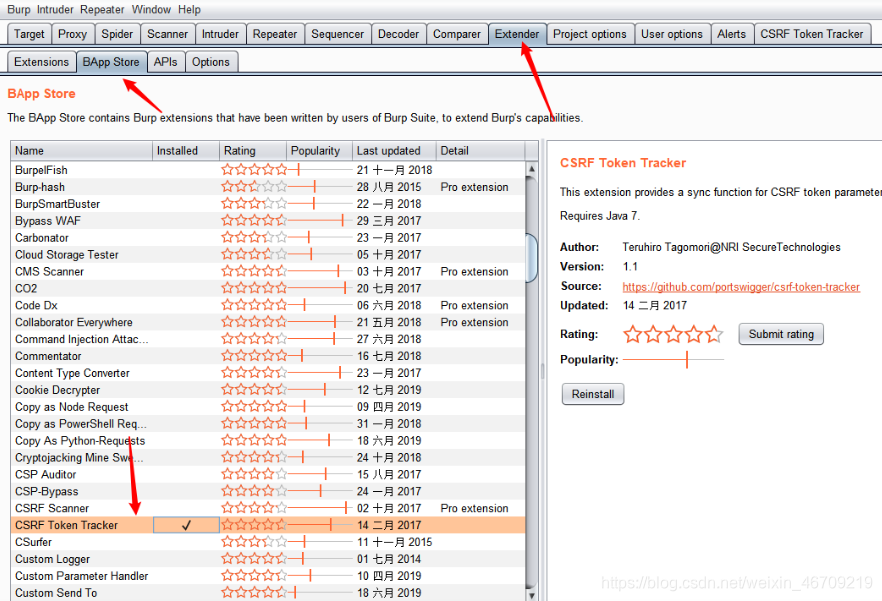Switch to the Repeater tab

(x=274, y=34)
